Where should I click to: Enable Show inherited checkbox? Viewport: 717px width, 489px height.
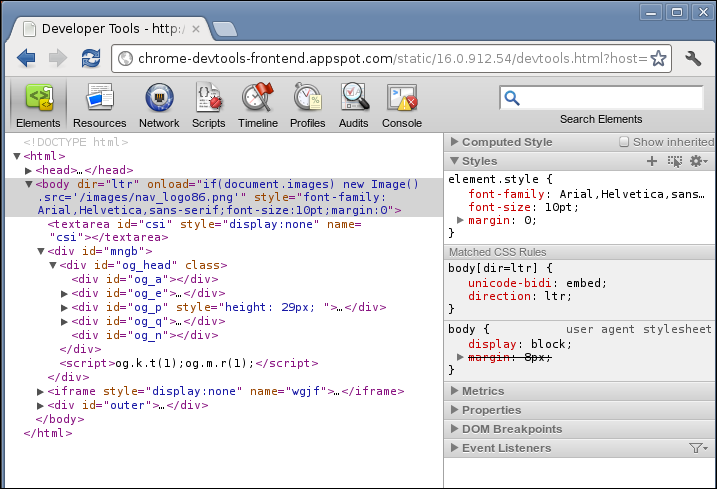tap(624, 142)
